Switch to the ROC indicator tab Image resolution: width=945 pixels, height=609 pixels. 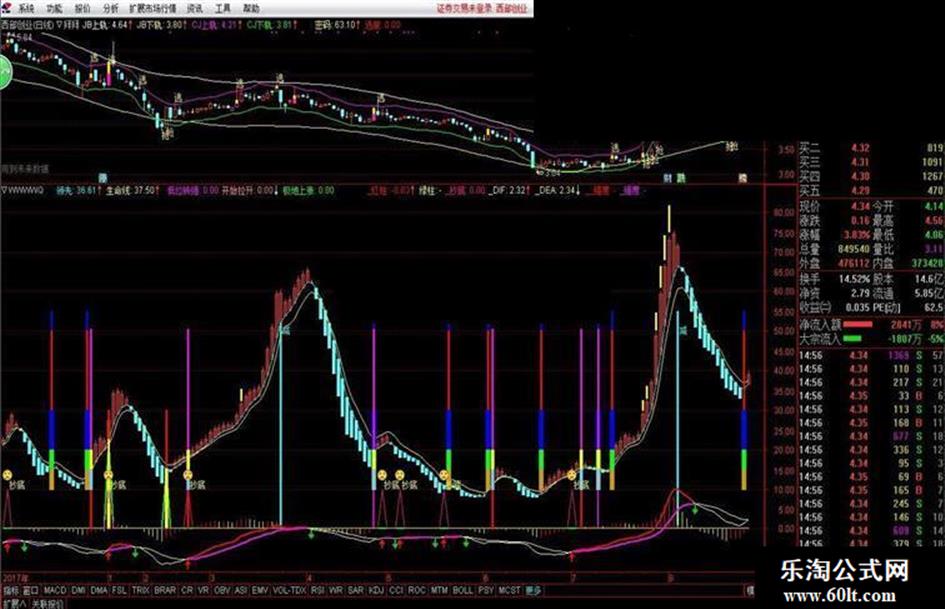[416, 590]
